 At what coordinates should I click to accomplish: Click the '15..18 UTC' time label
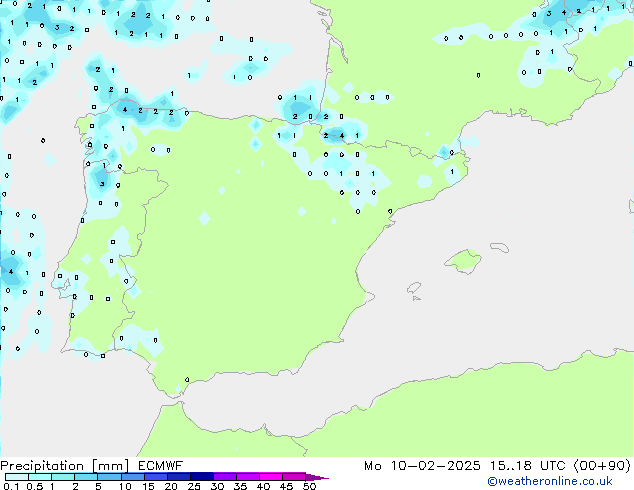[527, 466]
